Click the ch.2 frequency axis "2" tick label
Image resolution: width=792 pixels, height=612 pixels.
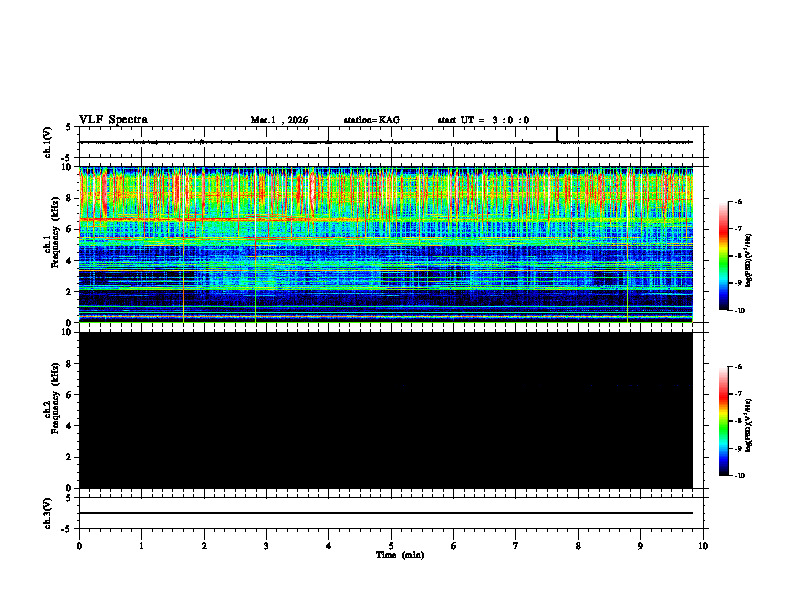70,457
